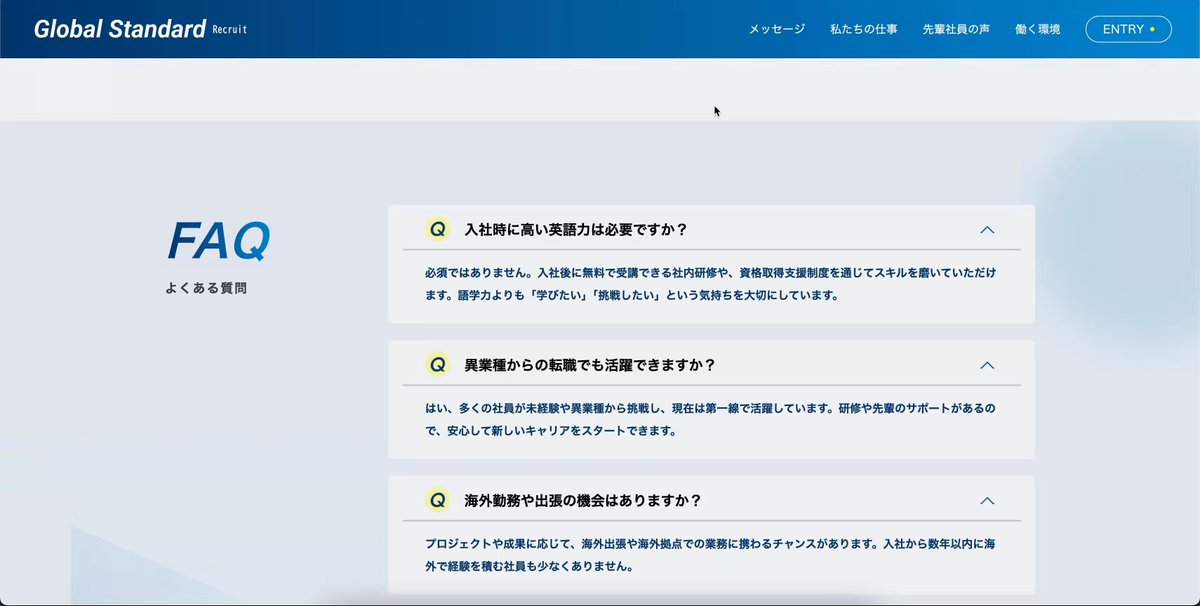This screenshot has width=1200, height=606.
Task: Click the stylized FAQ heading
Action: pos(219,240)
